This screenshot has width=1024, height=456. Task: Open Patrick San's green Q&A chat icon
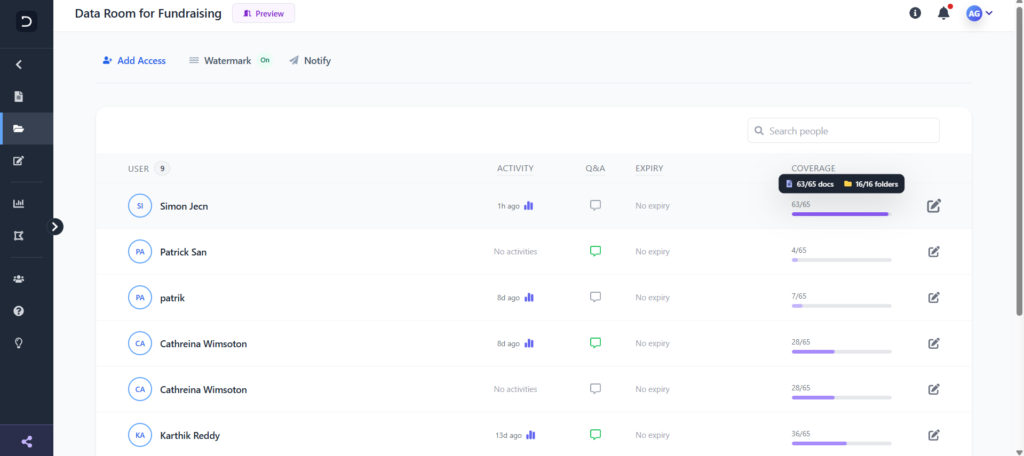[595, 251]
